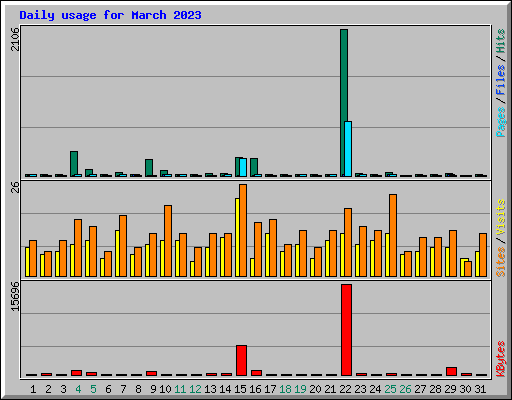Click the orange sites bar for day 22
This screenshot has width=512, height=400.
348,242
